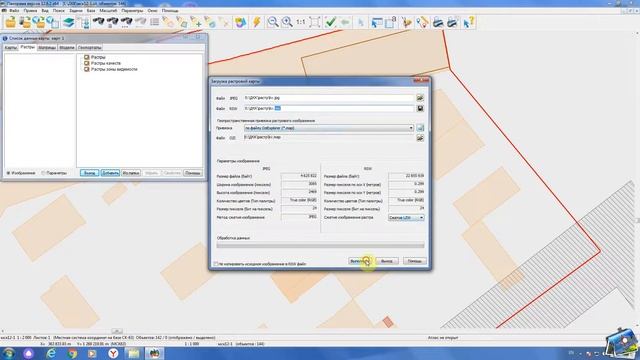This screenshot has height=360, width=640.
Task: Open the Масштаб menu
Action: click(108, 11)
